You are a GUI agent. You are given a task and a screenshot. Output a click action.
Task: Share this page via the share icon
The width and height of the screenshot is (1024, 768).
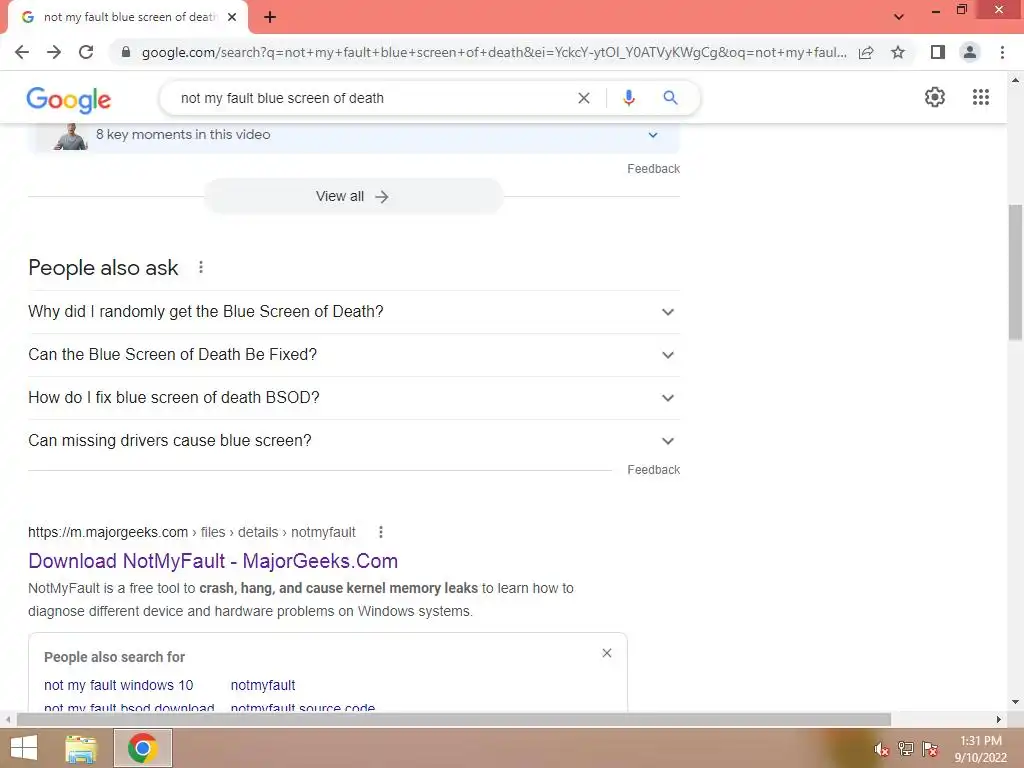point(866,52)
